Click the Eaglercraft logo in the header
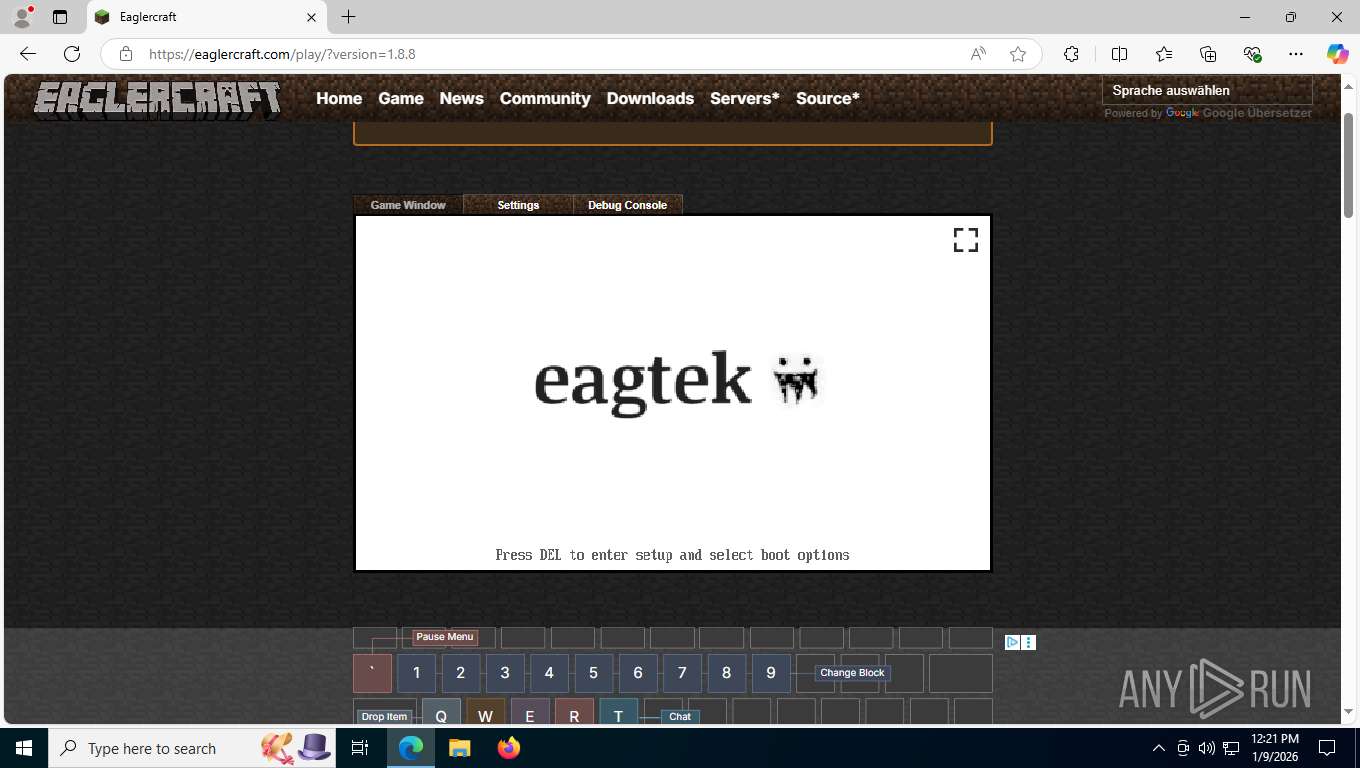This screenshot has width=1360, height=768. pyautogui.click(x=158, y=99)
